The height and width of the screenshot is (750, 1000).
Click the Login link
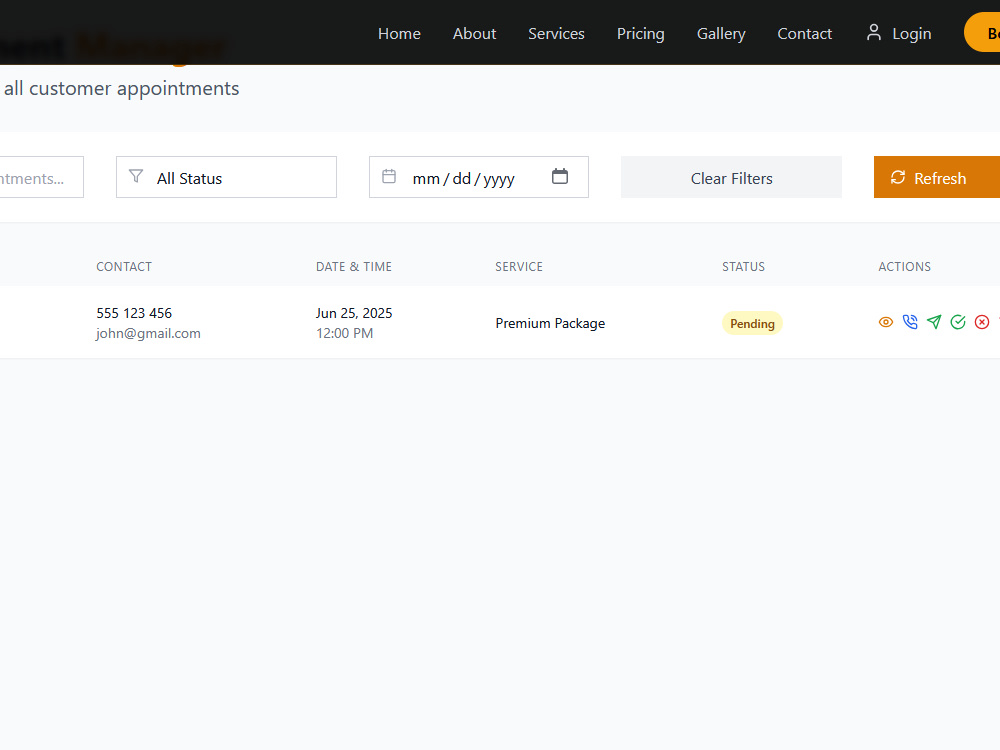pos(899,33)
